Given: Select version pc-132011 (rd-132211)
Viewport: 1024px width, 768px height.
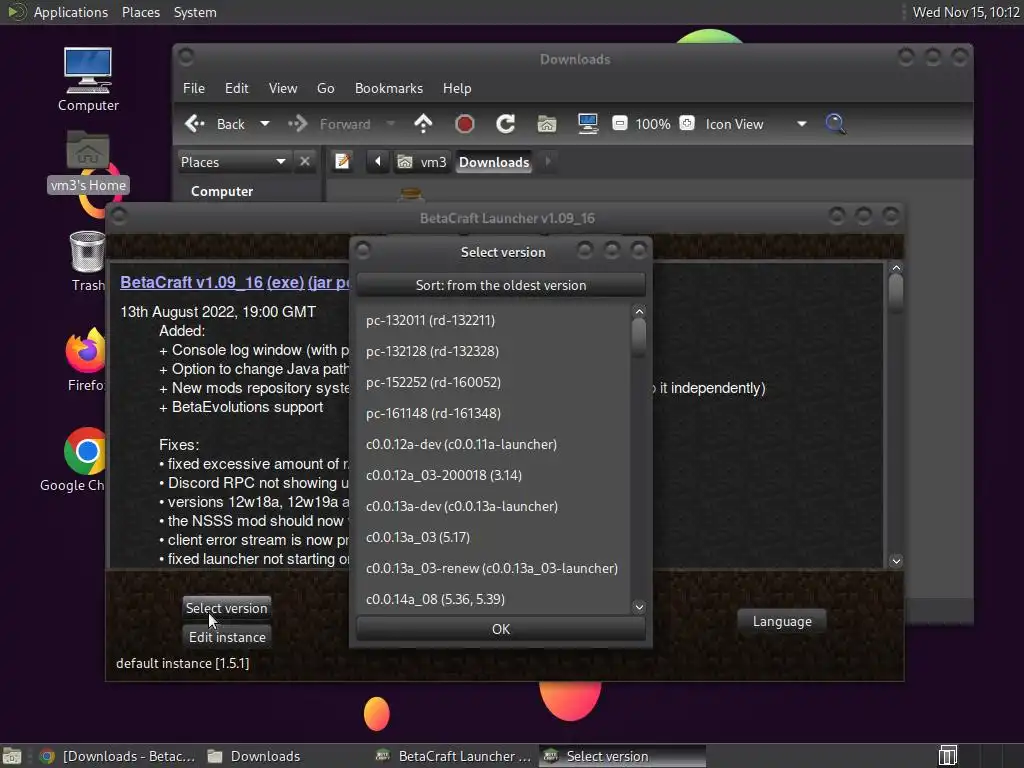Looking at the screenshot, I should coord(493,320).
